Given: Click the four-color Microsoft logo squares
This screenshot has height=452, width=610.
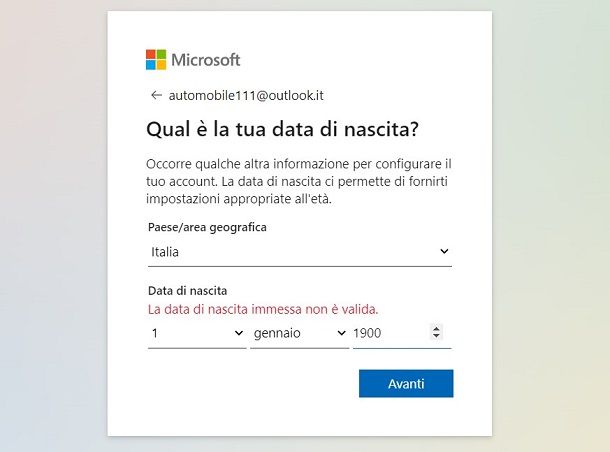Looking at the screenshot, I should click(156, 60).
